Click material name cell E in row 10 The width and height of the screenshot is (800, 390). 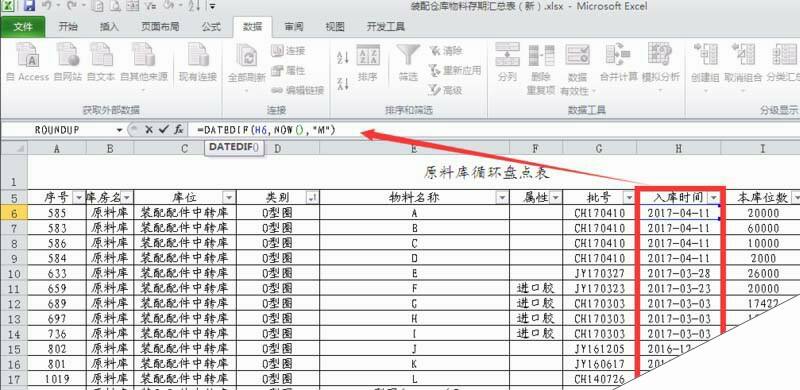(x=414, y=273)
